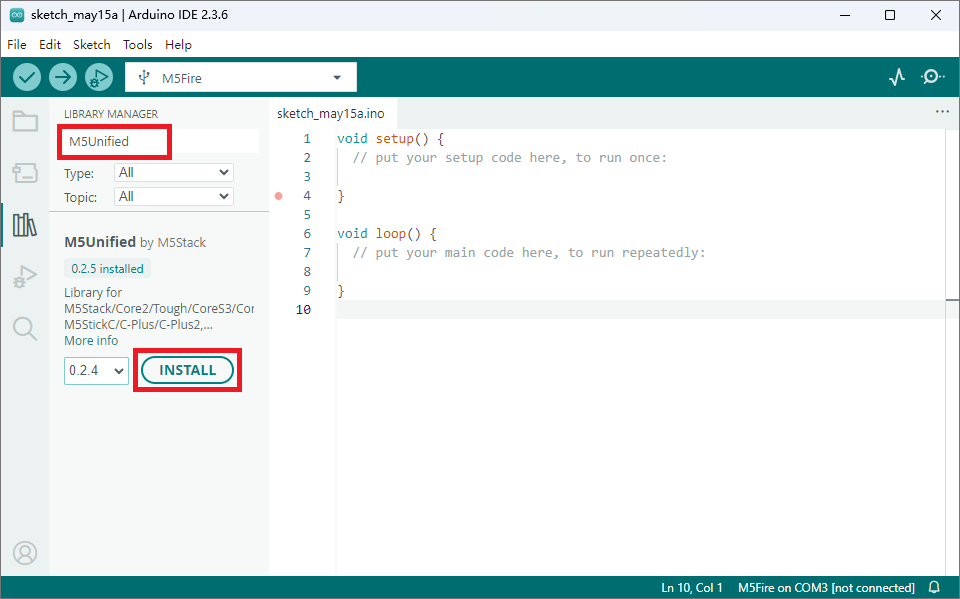Click the setup comment on line 2

point(509,158)
